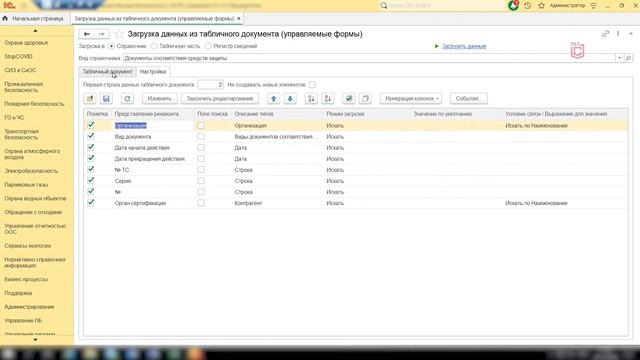Viewport: 640px width, 360px height.
Task: Open the history clock icon
Action: [x=527, y=6]
